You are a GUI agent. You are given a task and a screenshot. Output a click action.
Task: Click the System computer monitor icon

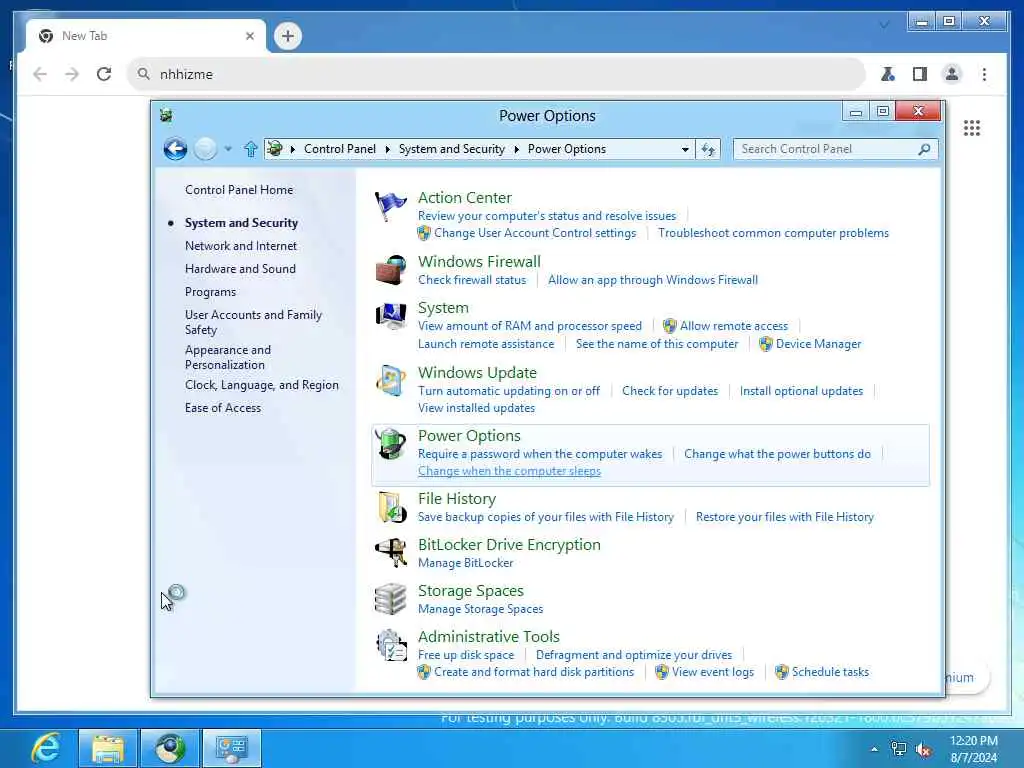pyautogui.click(x=391, y=316)
